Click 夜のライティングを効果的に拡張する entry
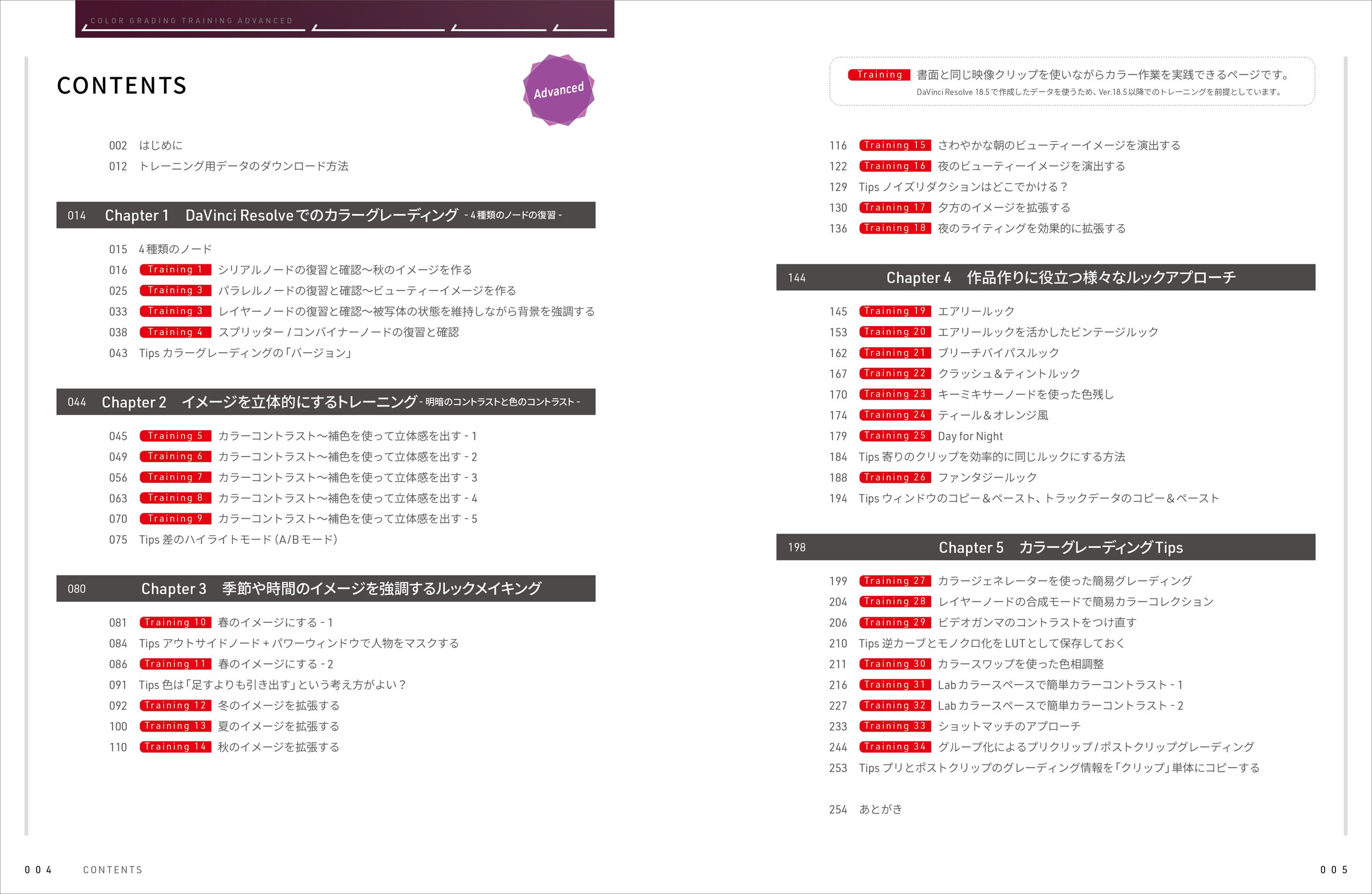Image resolution: width=1372 pixels, height=894 pixels. pos(978,228)
